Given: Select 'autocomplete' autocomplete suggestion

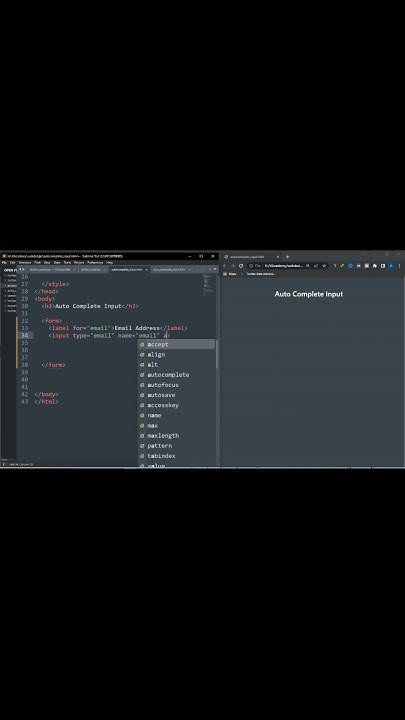Looking at the screenshot, I should [x=177, y=375].
